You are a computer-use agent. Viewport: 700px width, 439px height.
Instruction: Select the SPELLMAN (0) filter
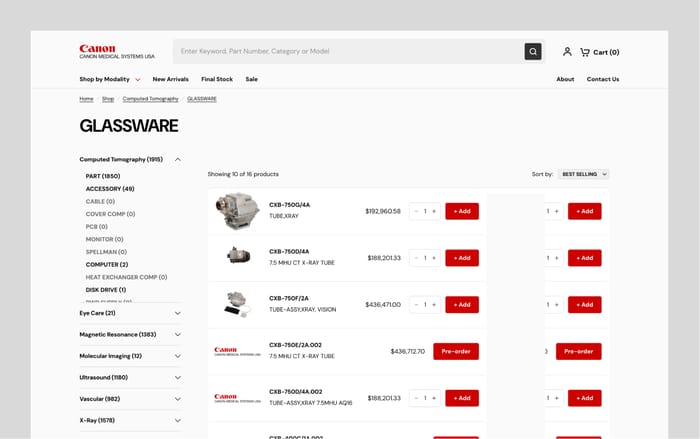coord(106,252)
